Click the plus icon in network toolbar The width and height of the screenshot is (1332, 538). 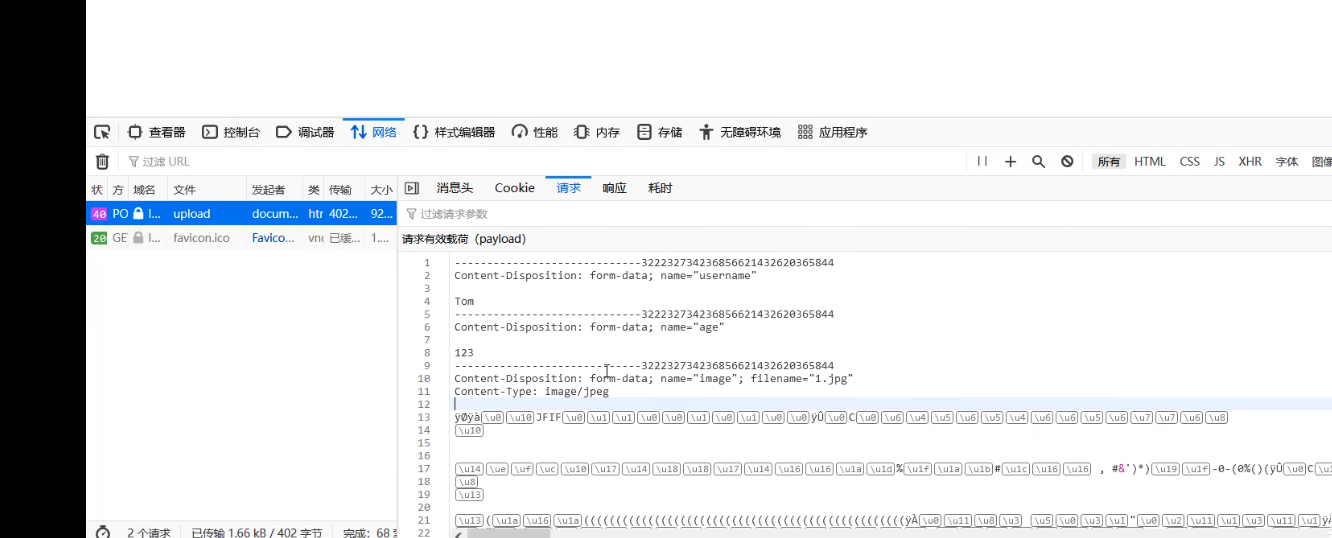[x=1010, y=162]
